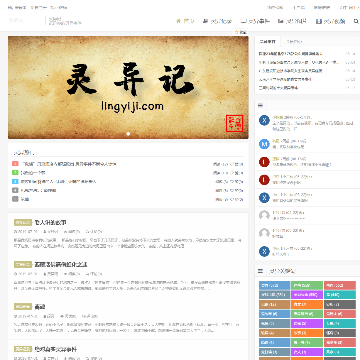Open last comment's blue X avatar
360x360 pixels.
tap(264, 251)
